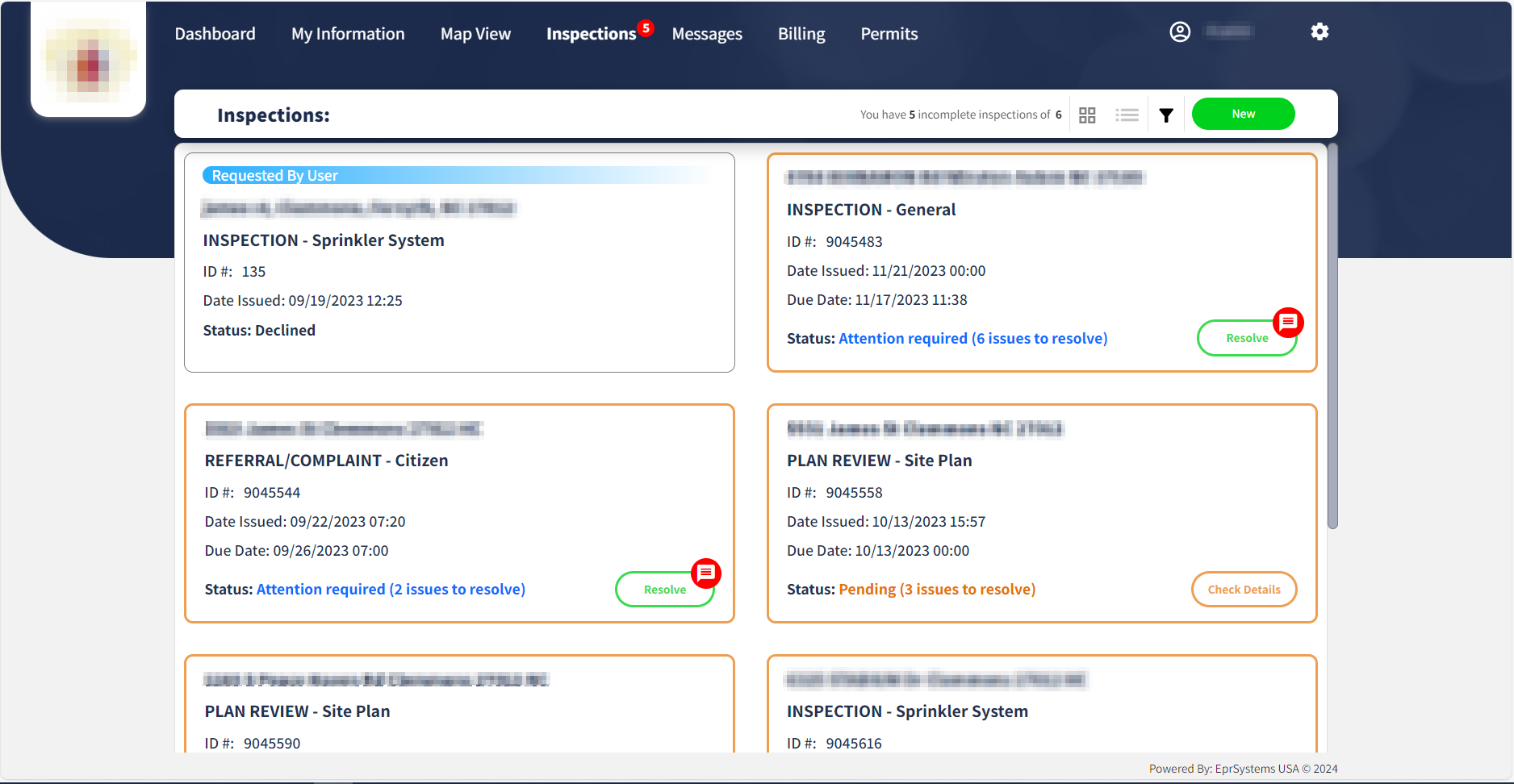Open the Messages menu item
Screen dimensions: 1514x784
[x=707, y=34]
